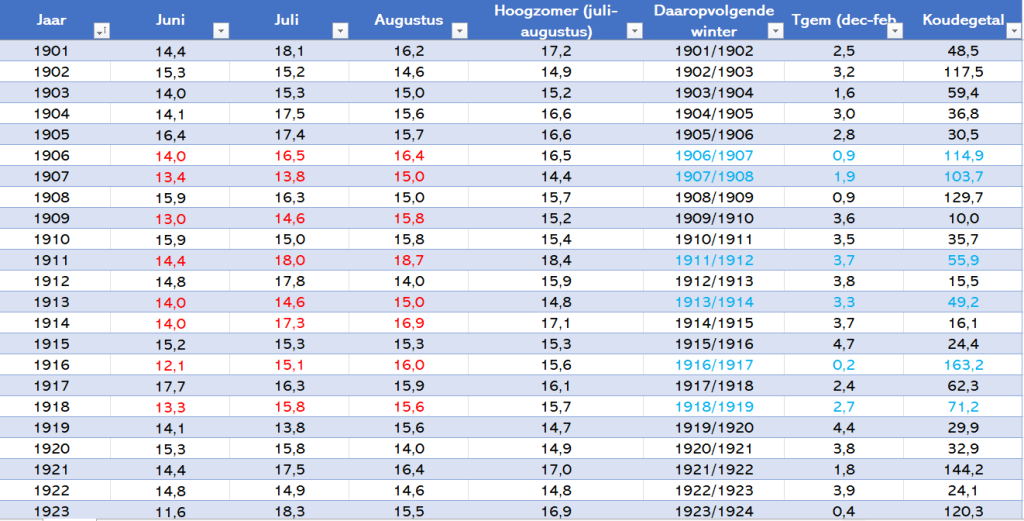
Task: Expand the Juli column filter arrow
Action: (x=340, y=31)
